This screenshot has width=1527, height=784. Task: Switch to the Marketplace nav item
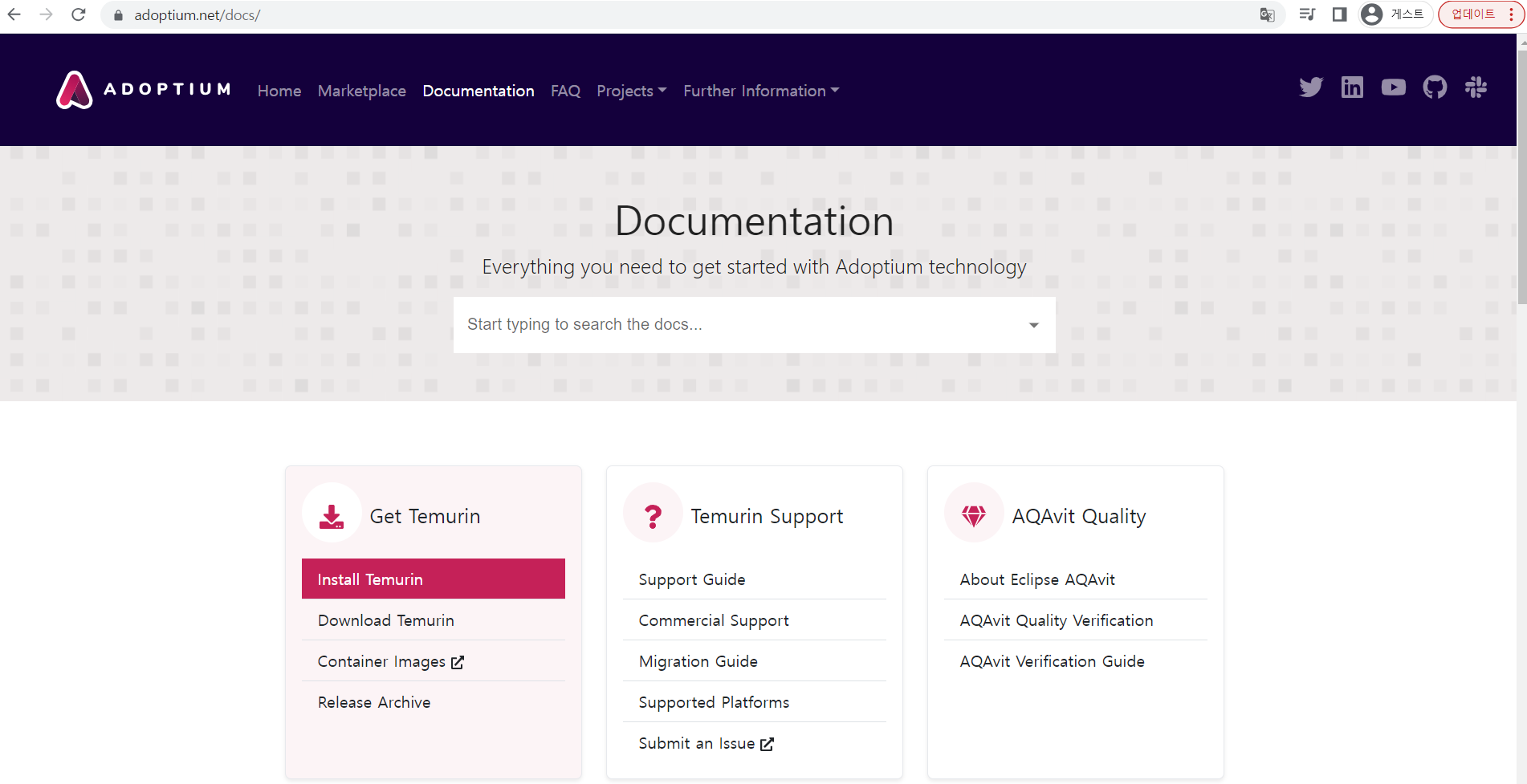pos(361,91)
